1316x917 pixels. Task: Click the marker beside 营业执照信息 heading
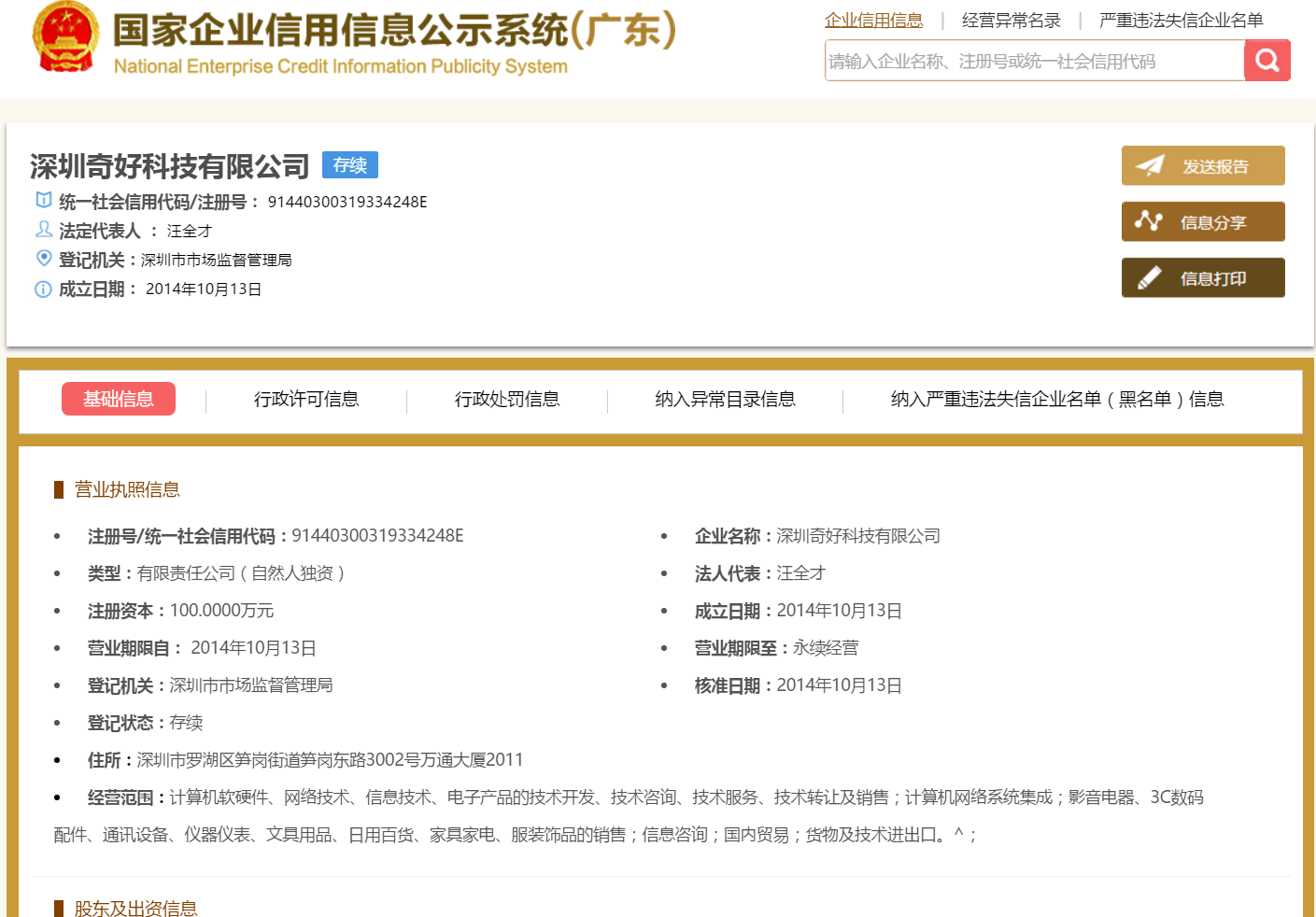59,489
